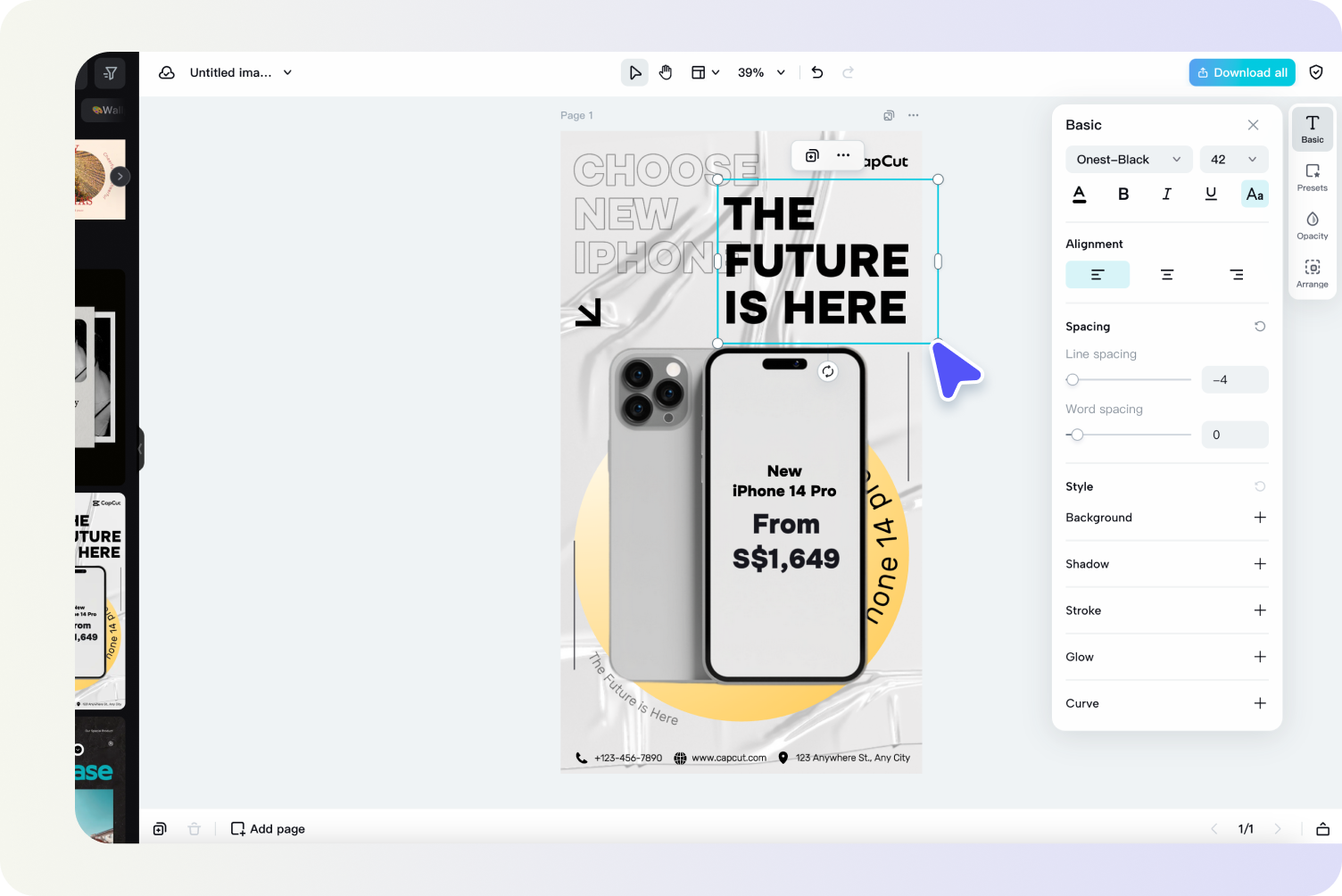Toggle underline formatting

coord(1211,194)
